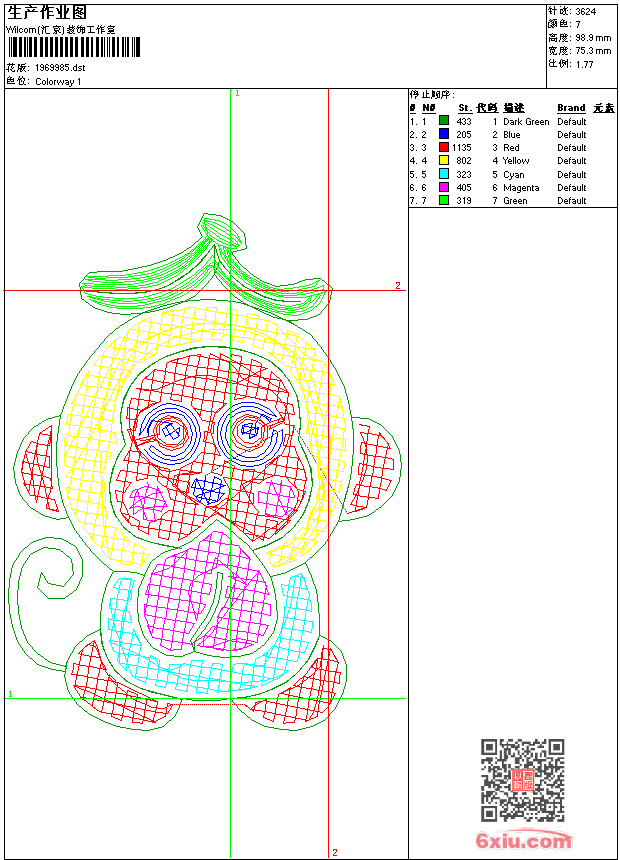Click the 'Wilcom' studio name line
620x860 pixels.
point(60,30)
